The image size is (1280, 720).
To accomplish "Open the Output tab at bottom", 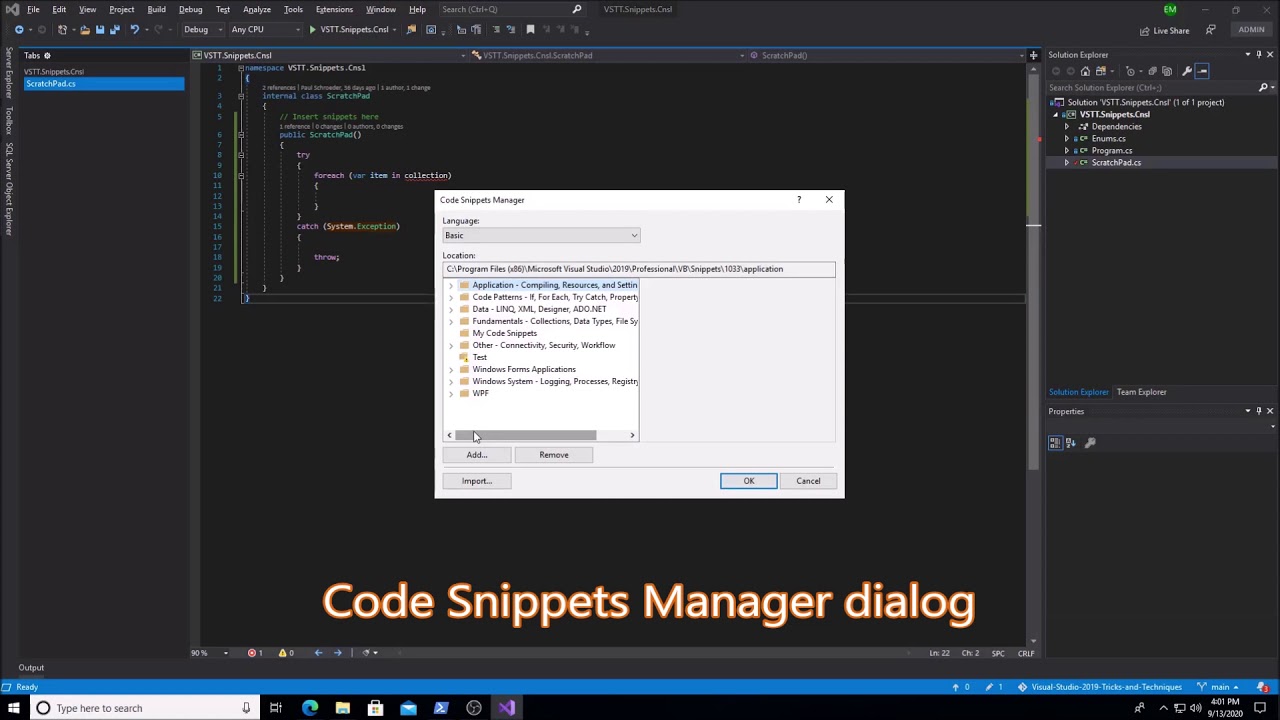I will pos(31,667).
